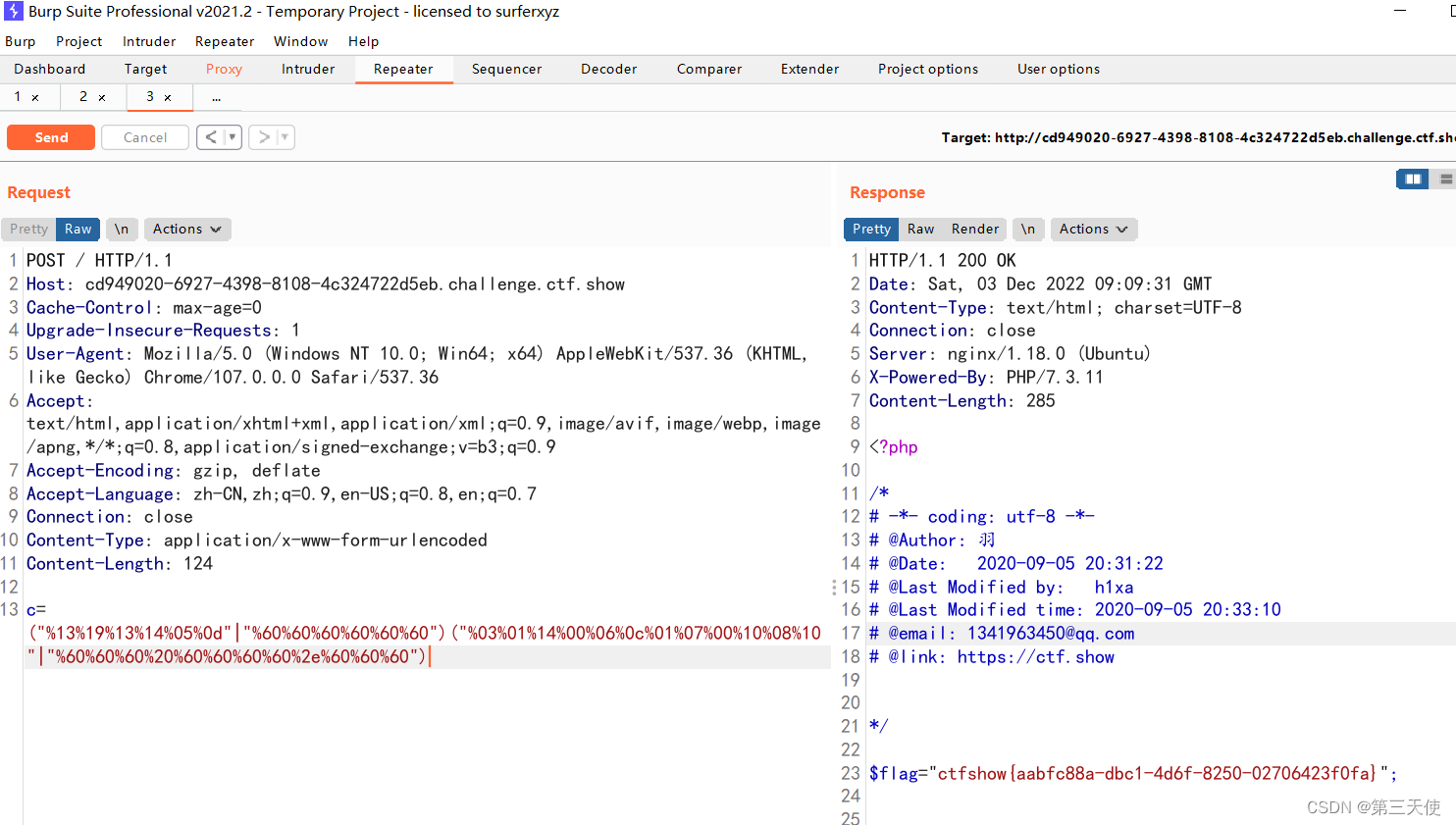Send the request
The width and height of the screenshot is (1456, 825).
[x=51, y=137]
